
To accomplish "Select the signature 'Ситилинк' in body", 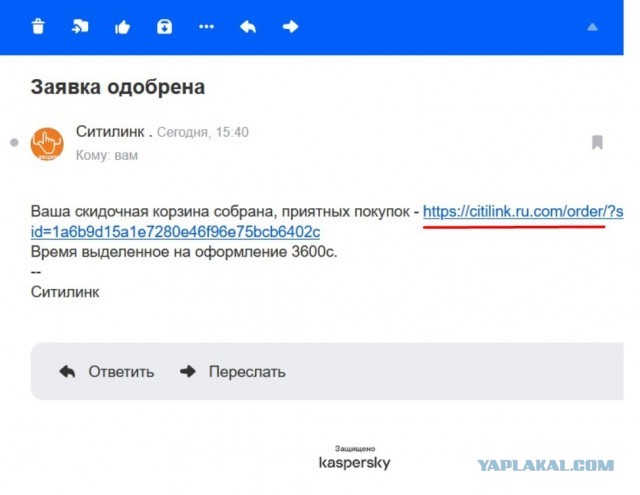I will (x=65, y=292).
